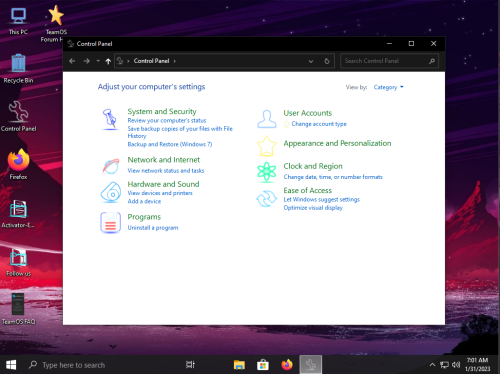The height and width of the screenshot is (374, 500).
Task: Open the Windows Start menu
Action: [x=11, y=365]
